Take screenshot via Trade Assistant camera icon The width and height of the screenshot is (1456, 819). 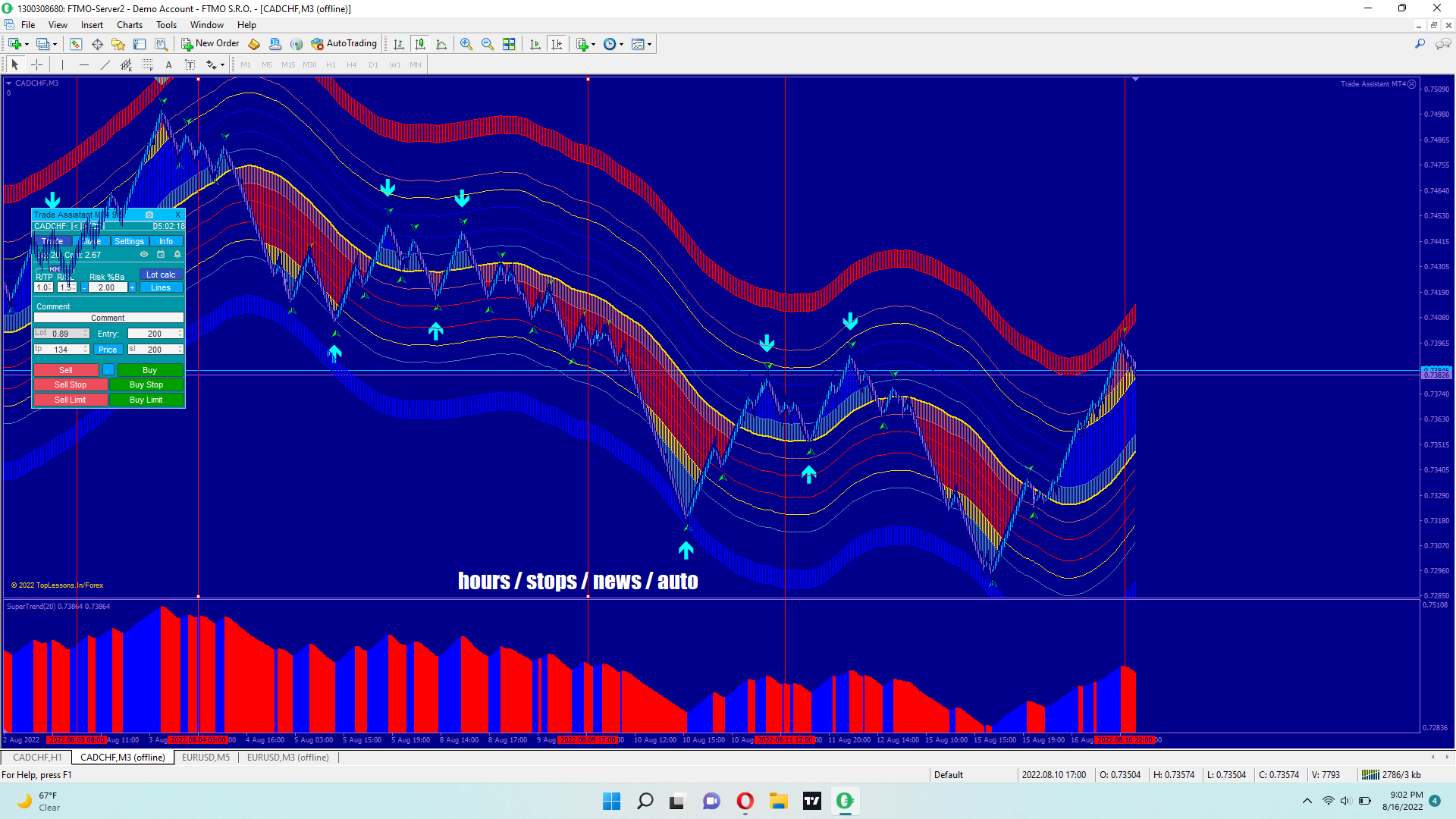[x=149, y=215]
